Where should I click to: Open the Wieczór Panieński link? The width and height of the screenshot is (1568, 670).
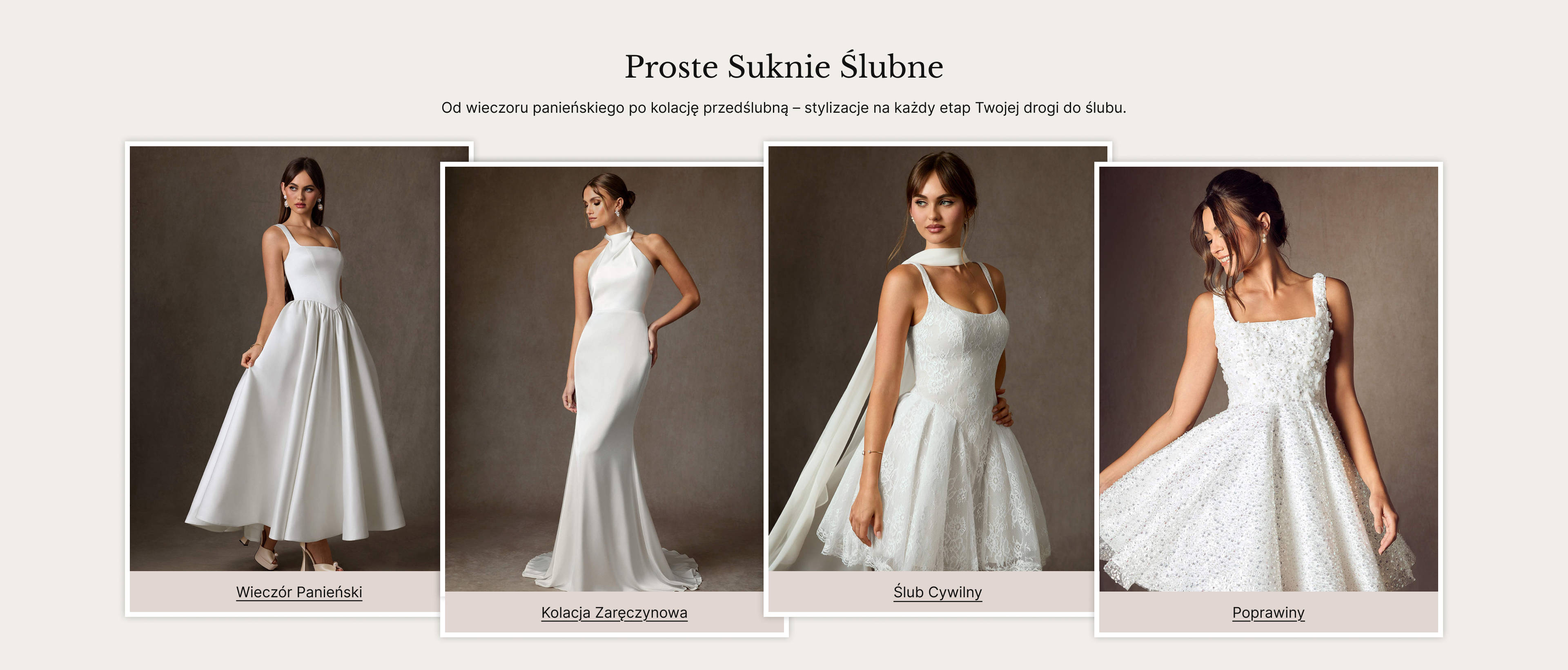click(x=299, y=592)
